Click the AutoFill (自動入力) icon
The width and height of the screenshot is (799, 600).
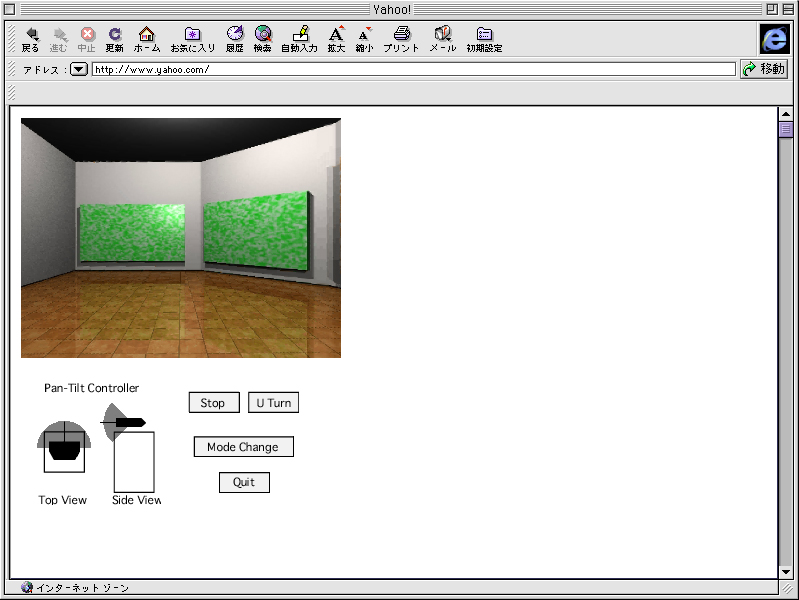301,34
